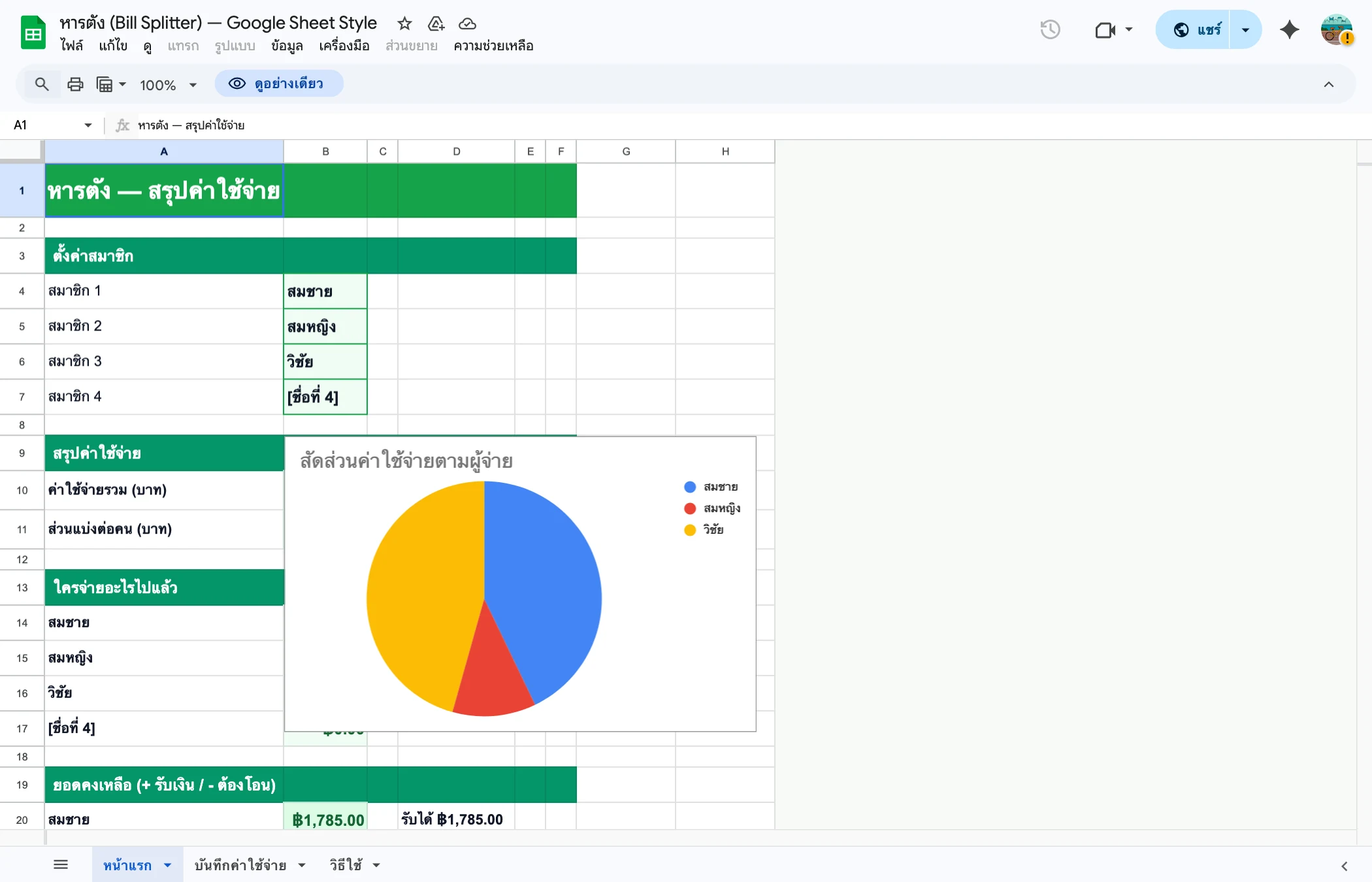This screenshot has width=1372, height=882.
Task: Open all sheets list via hamburger button
Action: click(61, 864)
